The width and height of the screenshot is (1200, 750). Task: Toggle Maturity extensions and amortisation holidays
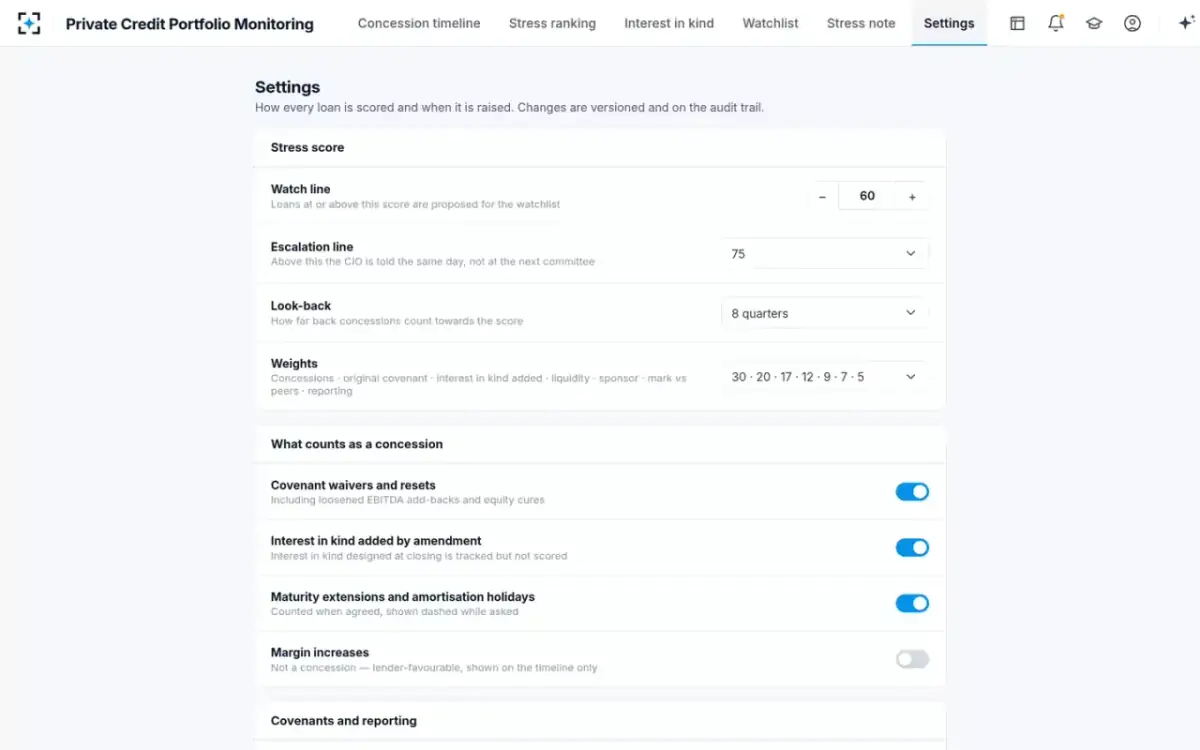pyautogui.click(x=912, y=604)
